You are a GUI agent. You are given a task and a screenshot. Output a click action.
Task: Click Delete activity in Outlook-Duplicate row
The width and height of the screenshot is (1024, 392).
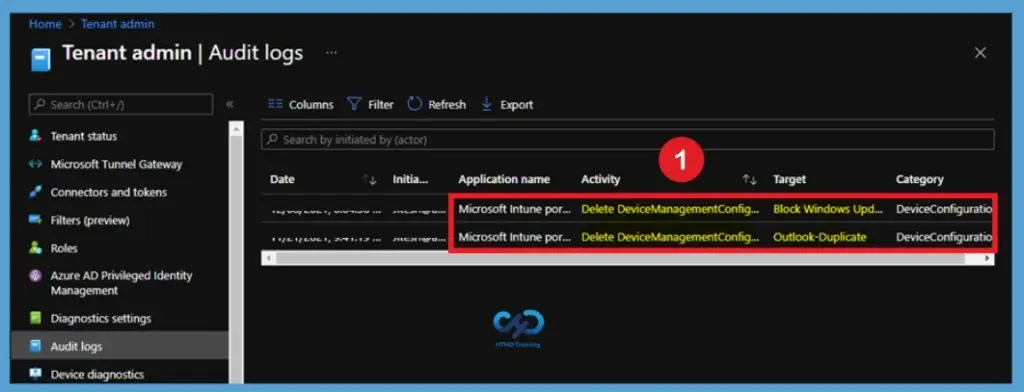point(671,237)
